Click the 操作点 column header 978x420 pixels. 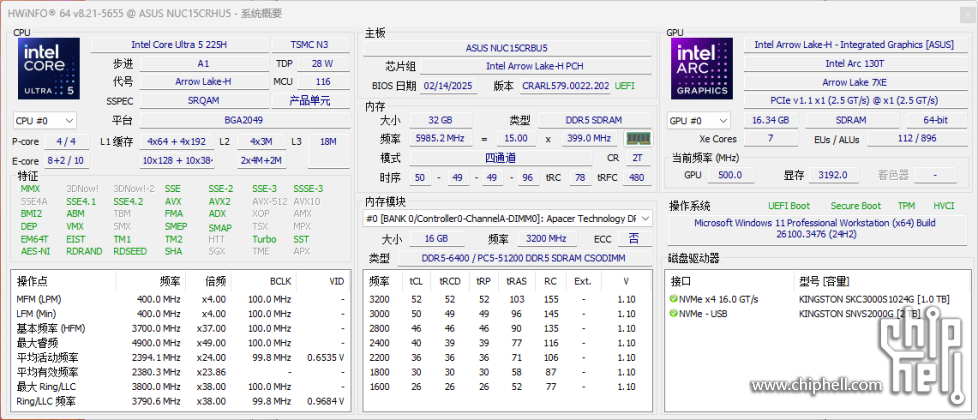coord(30,281)
